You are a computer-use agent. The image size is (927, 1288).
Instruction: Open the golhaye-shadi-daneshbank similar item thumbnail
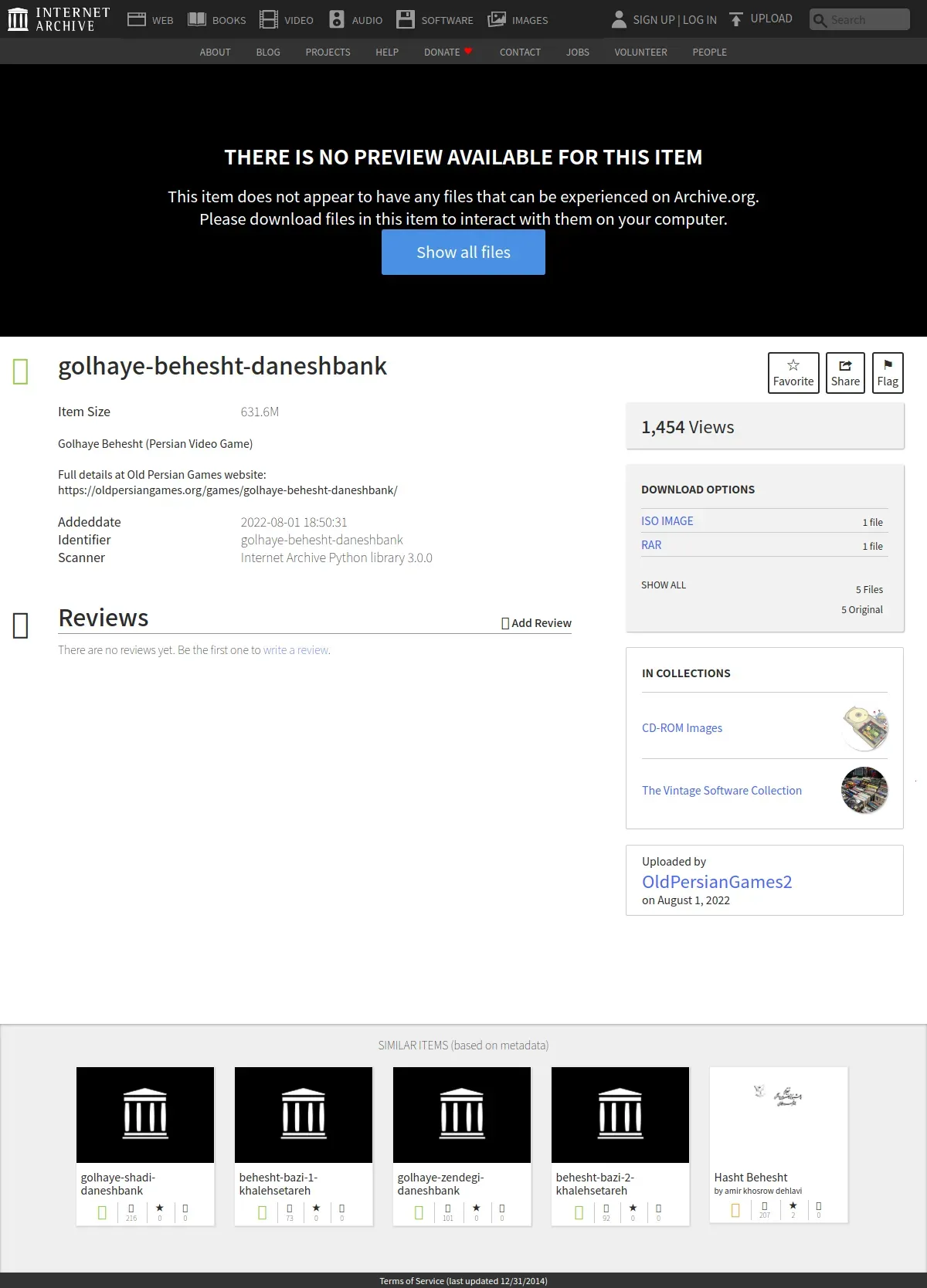145,1115
